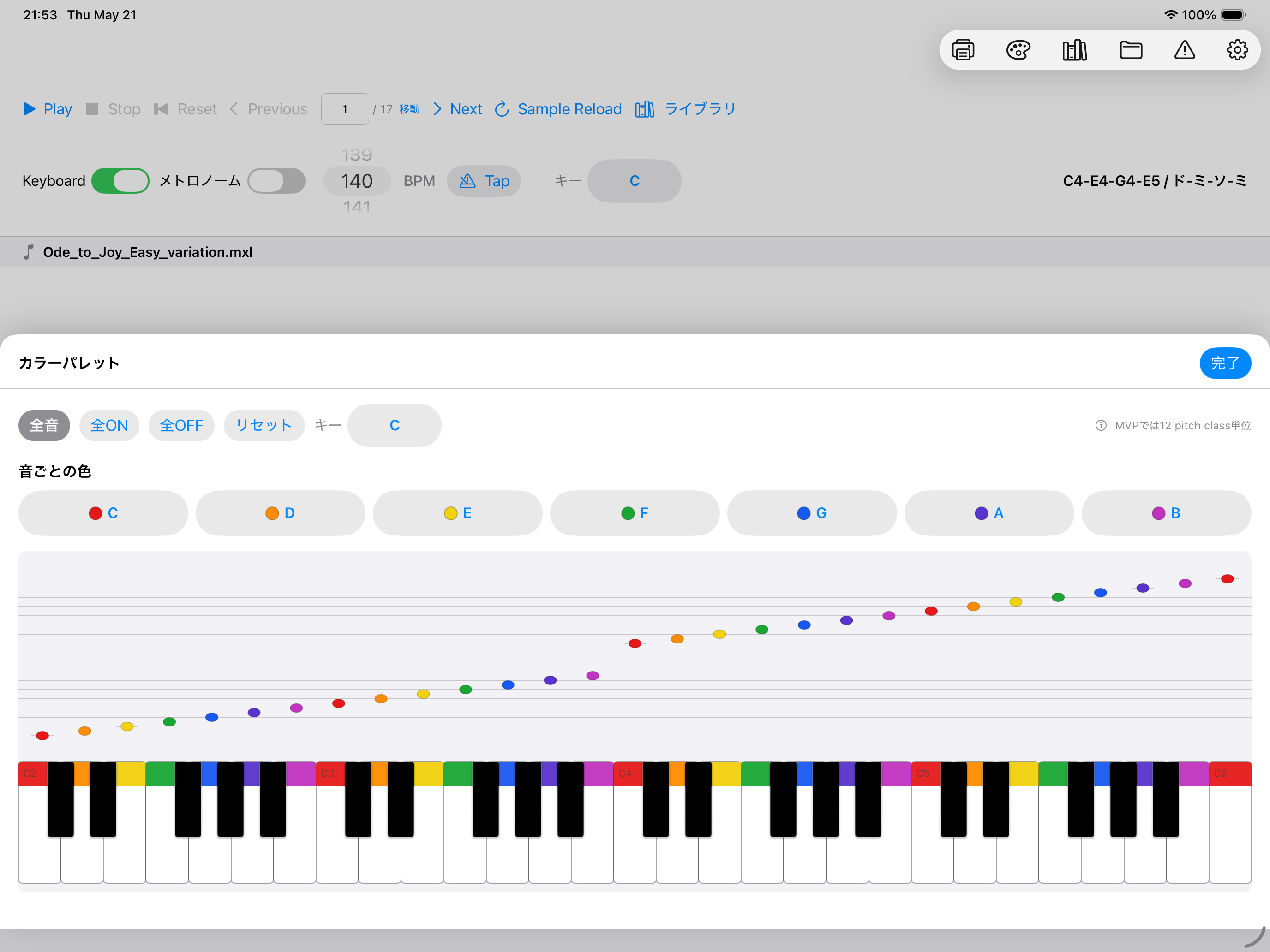Viewport: 1270px width, 952px height.
Task: Toggle the Keyboard switch off
Action: 120,181
